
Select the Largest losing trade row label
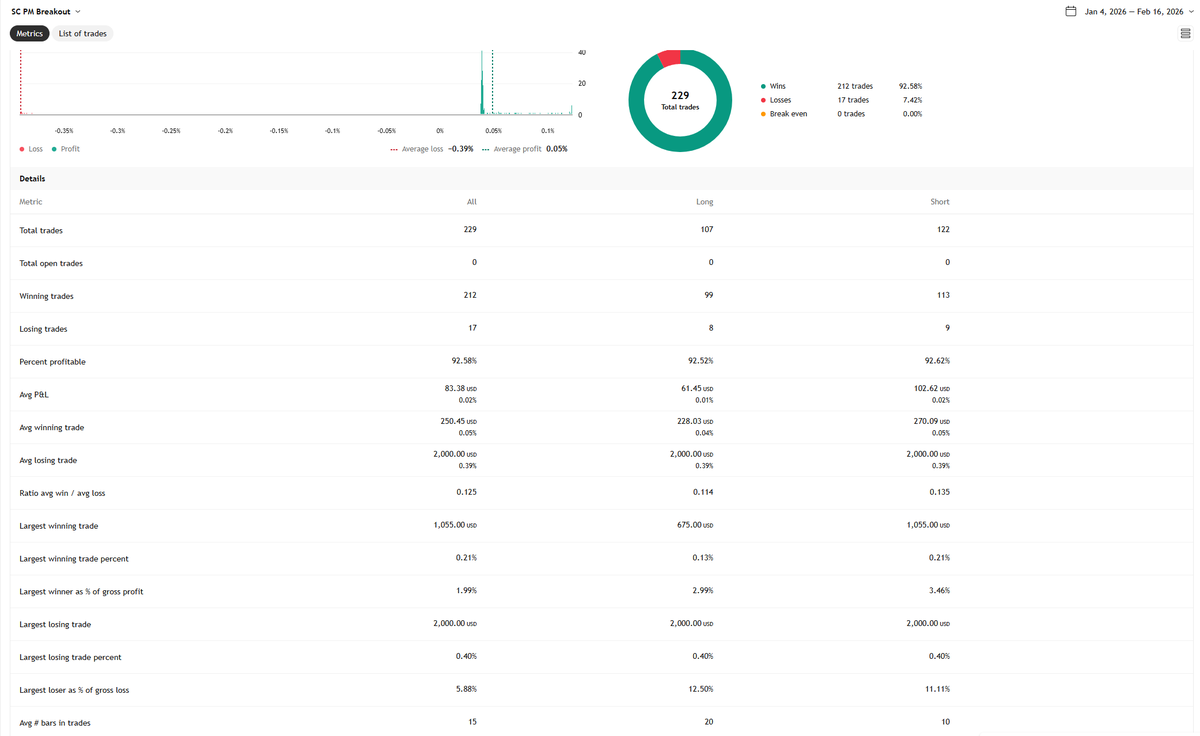pos(55,625)
